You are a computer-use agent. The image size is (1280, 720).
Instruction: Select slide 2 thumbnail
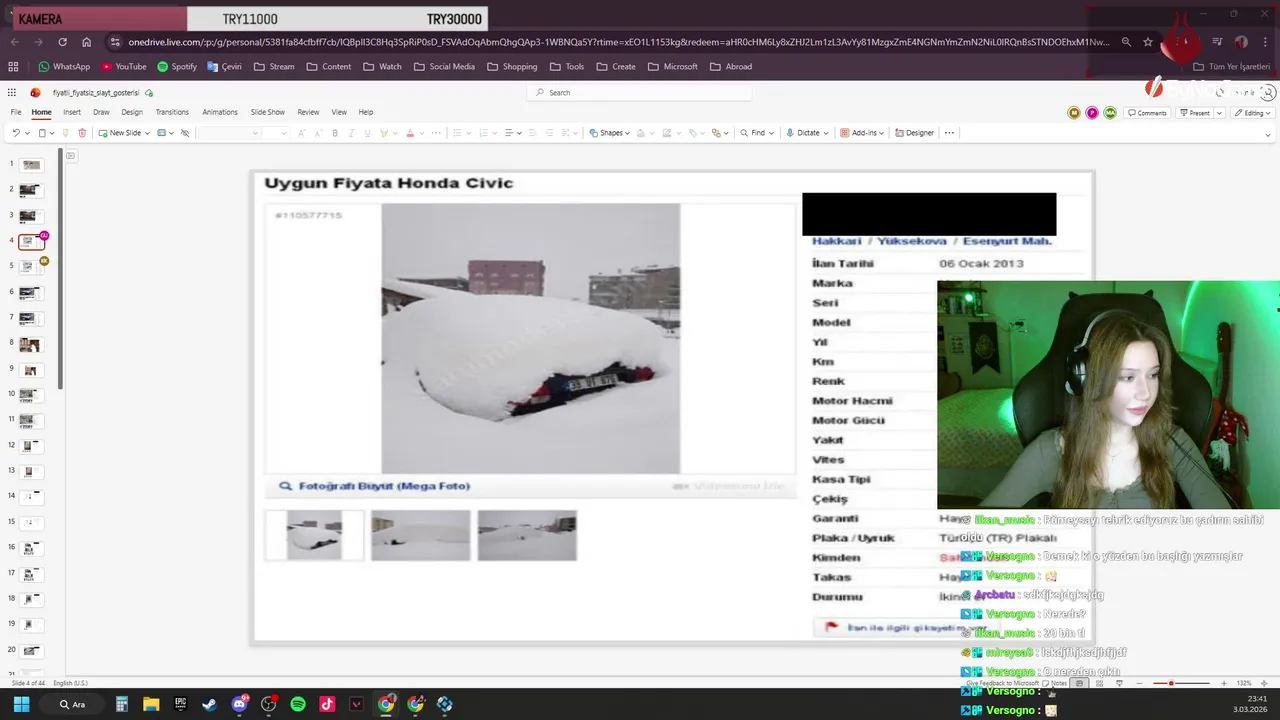click(x=29, y=190)
